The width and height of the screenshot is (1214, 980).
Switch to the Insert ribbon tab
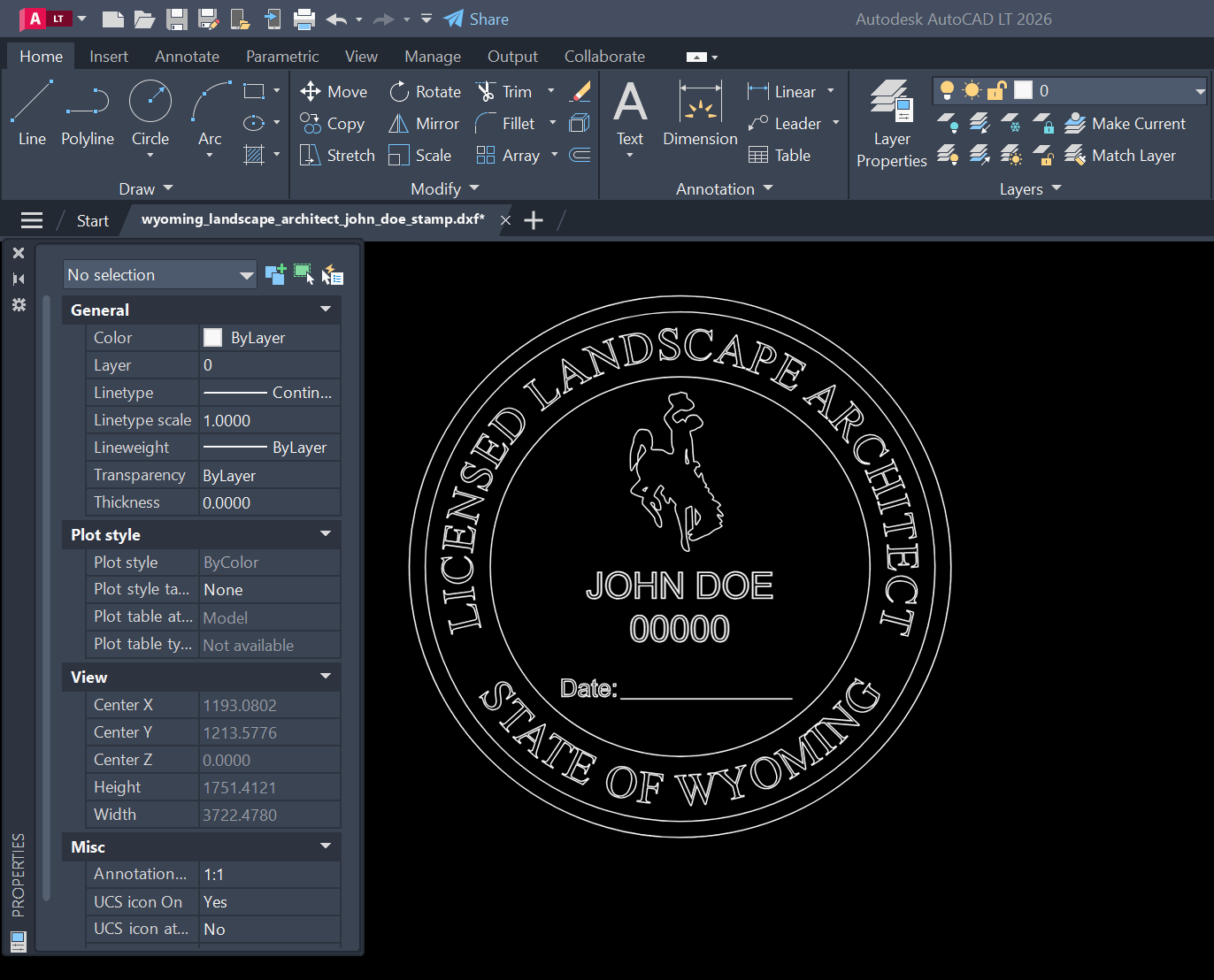109,56
